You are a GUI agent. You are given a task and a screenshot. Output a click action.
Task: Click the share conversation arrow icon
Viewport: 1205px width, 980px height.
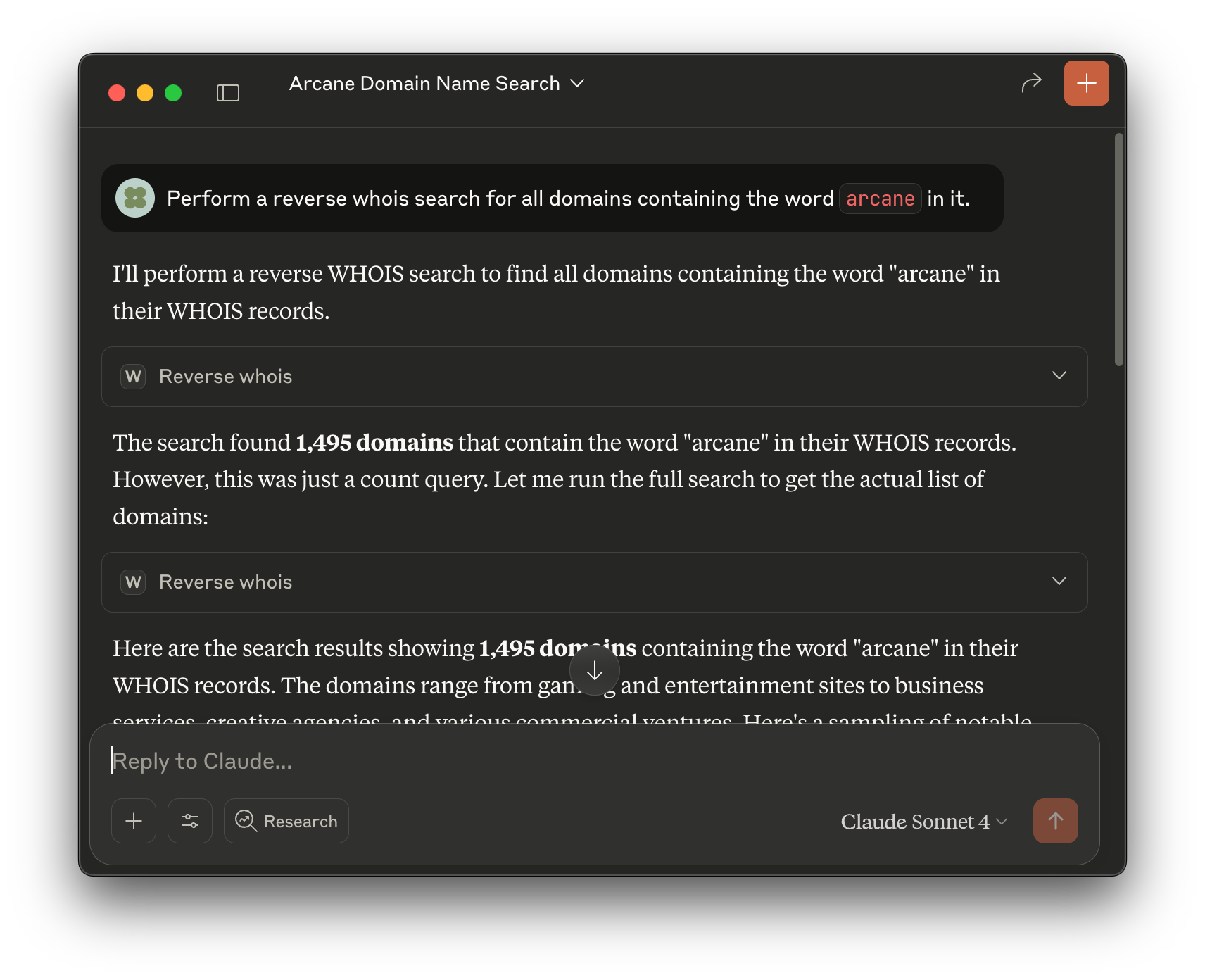coord(1031,83)
